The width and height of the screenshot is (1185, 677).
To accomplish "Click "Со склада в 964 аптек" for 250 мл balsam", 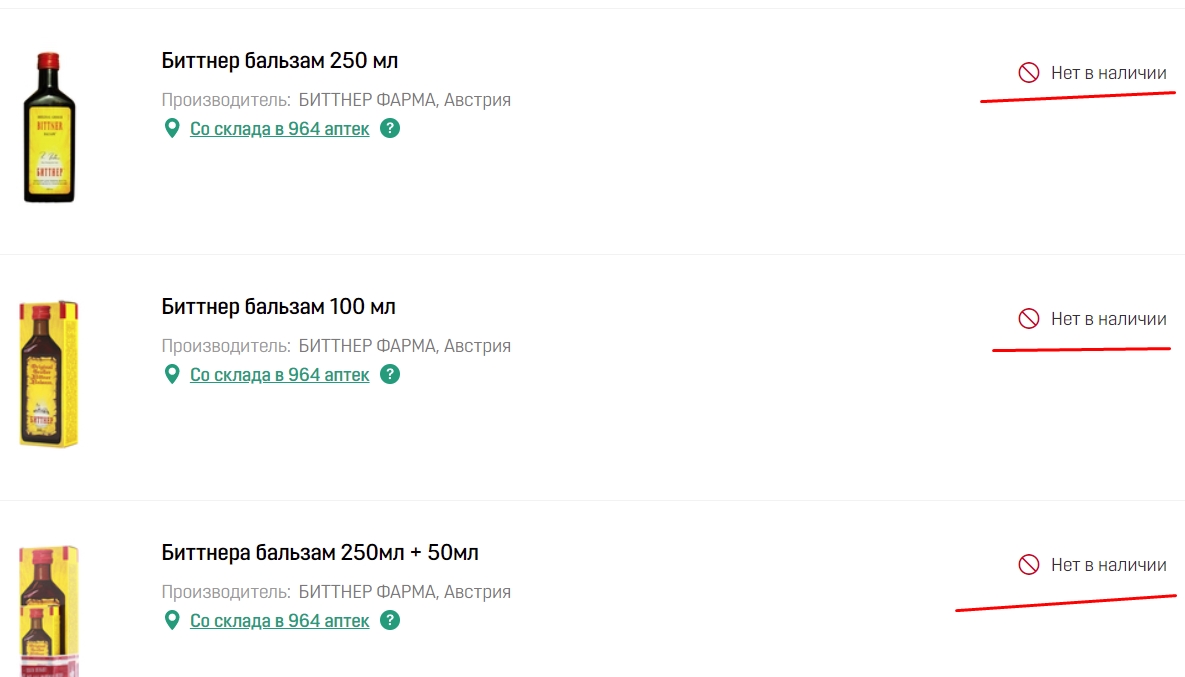I will click(280, 129).
